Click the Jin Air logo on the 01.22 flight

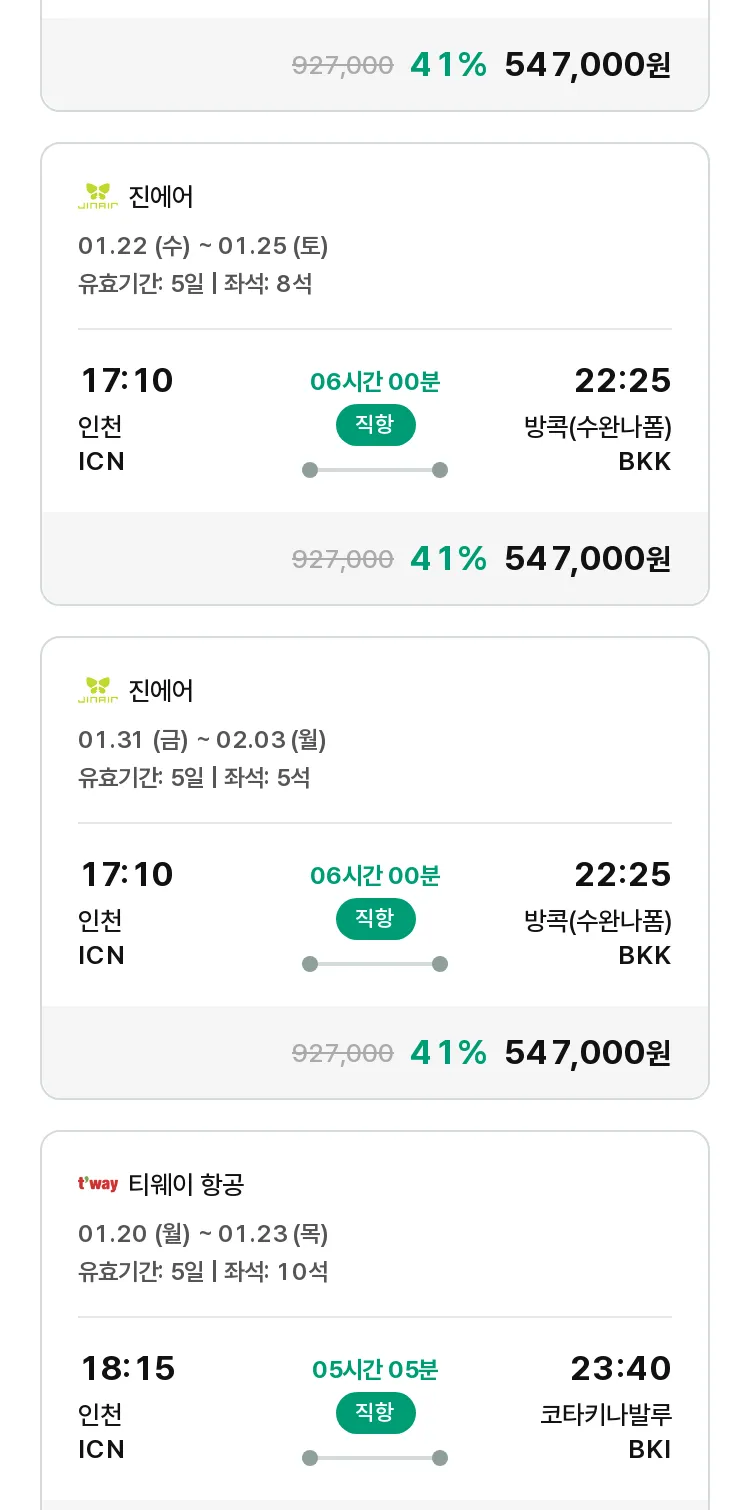pyautogui.click(x=98, y=196)
